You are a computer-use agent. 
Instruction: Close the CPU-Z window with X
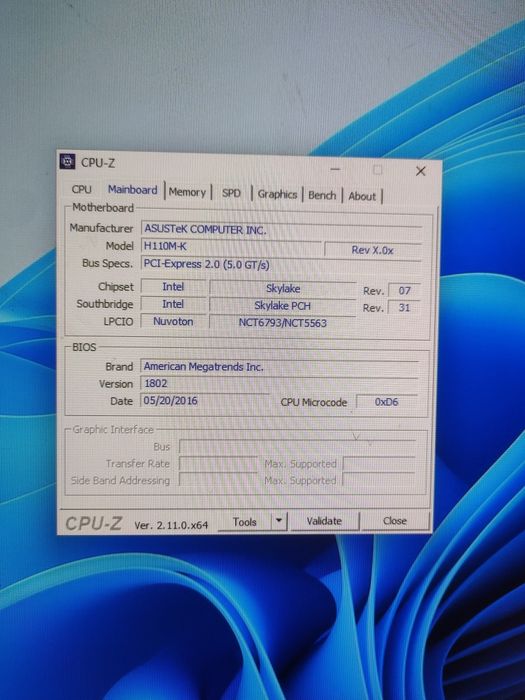pos(421,171)
